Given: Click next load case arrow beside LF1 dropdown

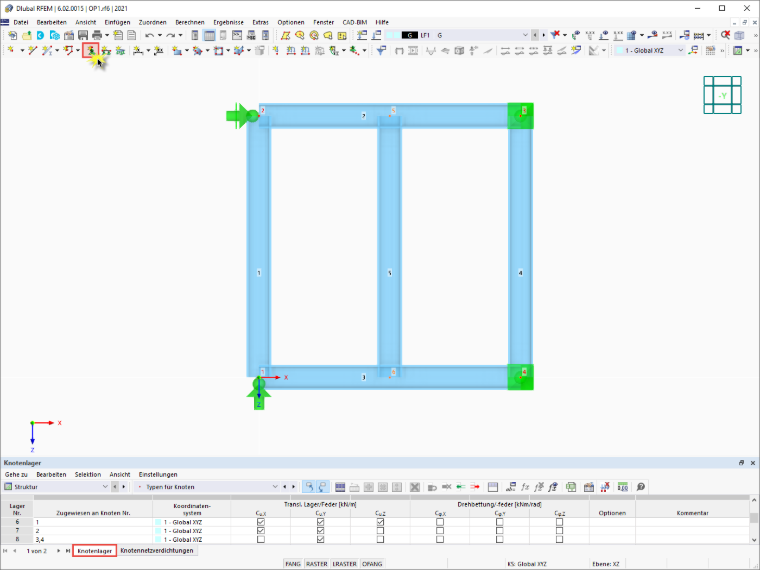Looking at the screenshot, I should tap(543, 35).
